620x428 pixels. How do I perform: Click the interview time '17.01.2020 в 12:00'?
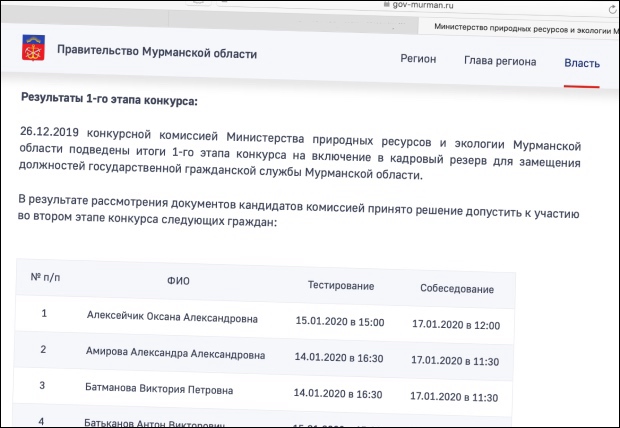point(455,325)
